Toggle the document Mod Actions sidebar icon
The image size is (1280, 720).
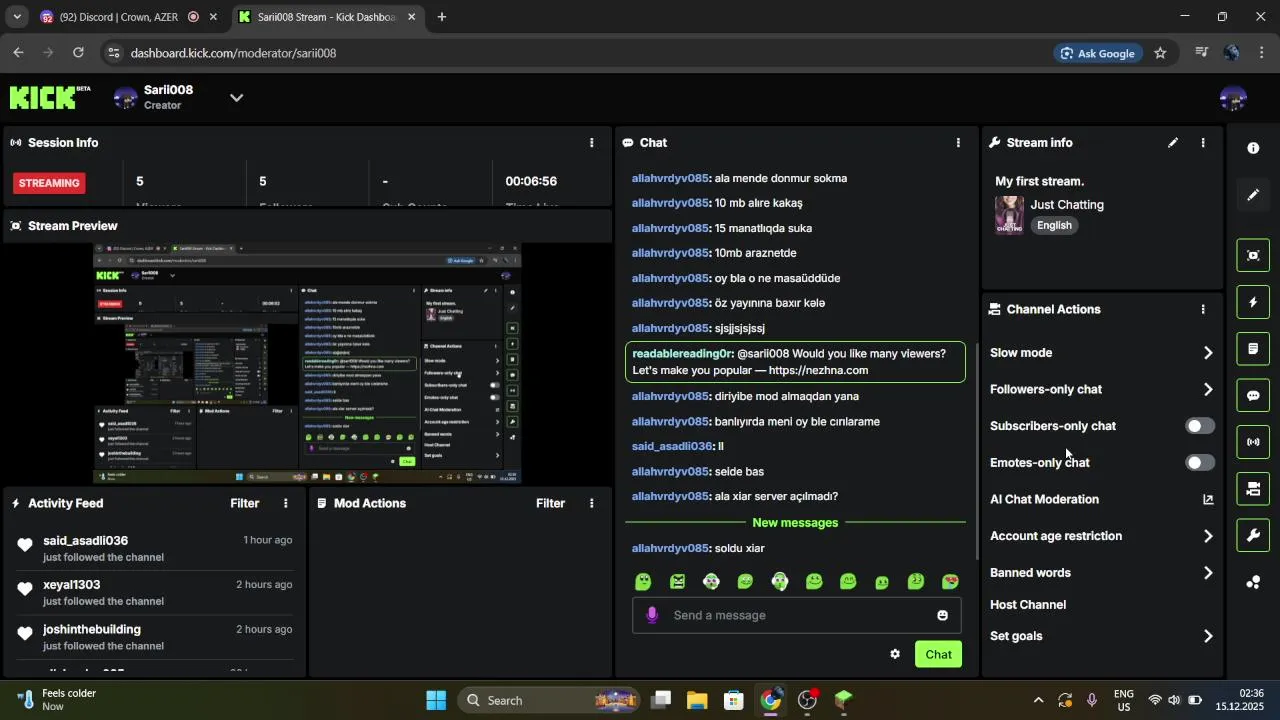tap(1253, 349)
